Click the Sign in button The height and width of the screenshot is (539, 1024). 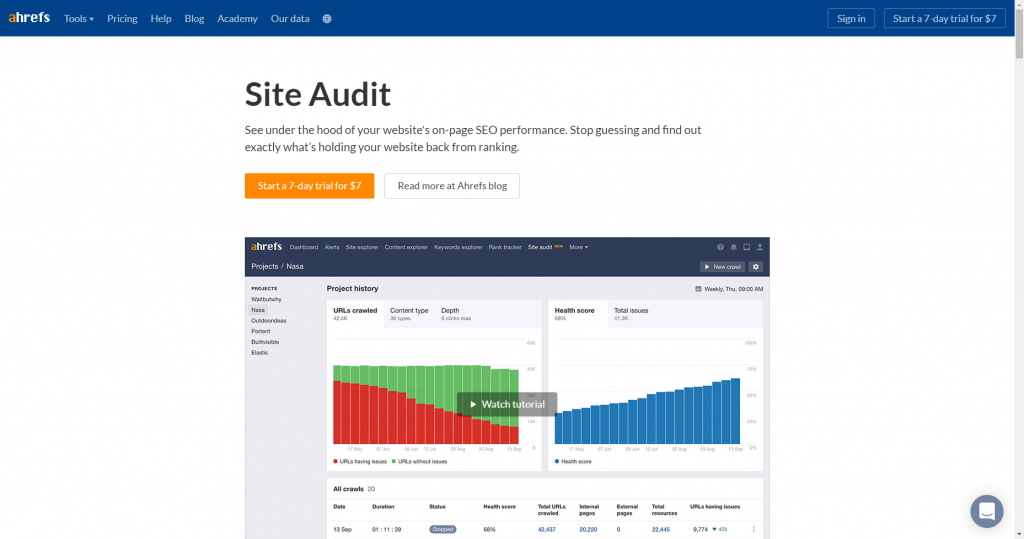point(851,18)
